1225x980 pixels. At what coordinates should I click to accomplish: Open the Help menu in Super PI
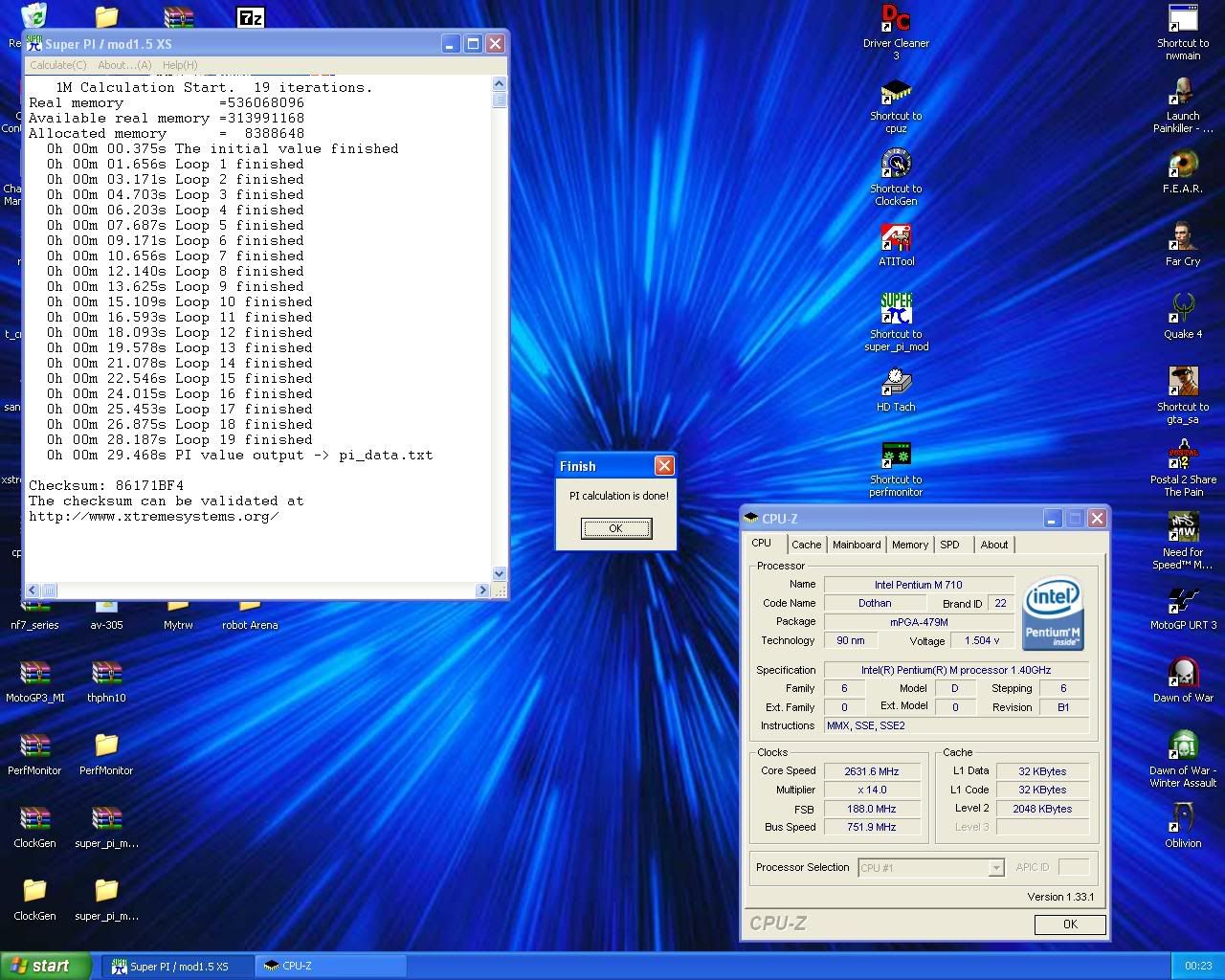point(180,65)
